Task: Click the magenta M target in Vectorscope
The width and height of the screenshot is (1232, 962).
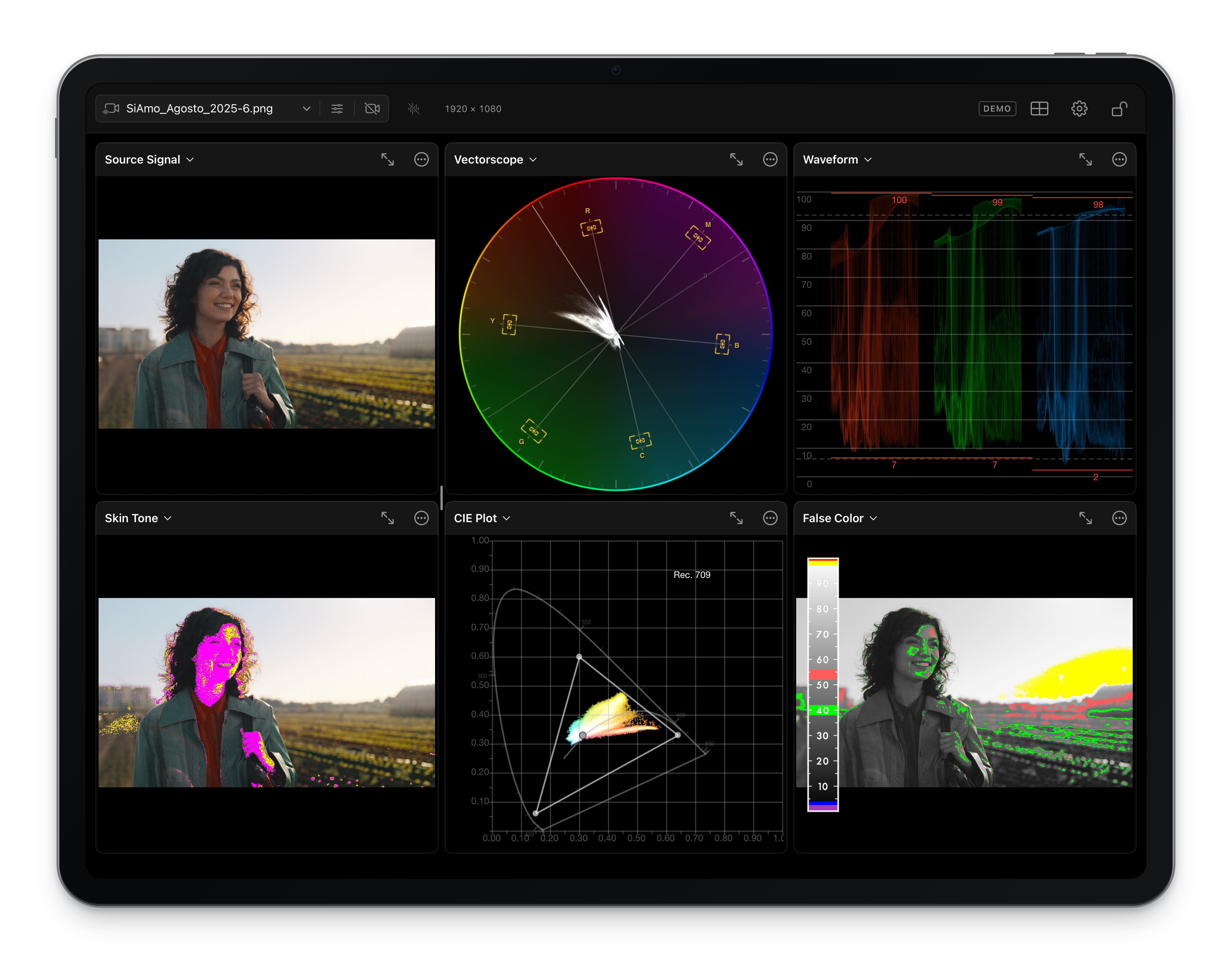Action: 698,237
